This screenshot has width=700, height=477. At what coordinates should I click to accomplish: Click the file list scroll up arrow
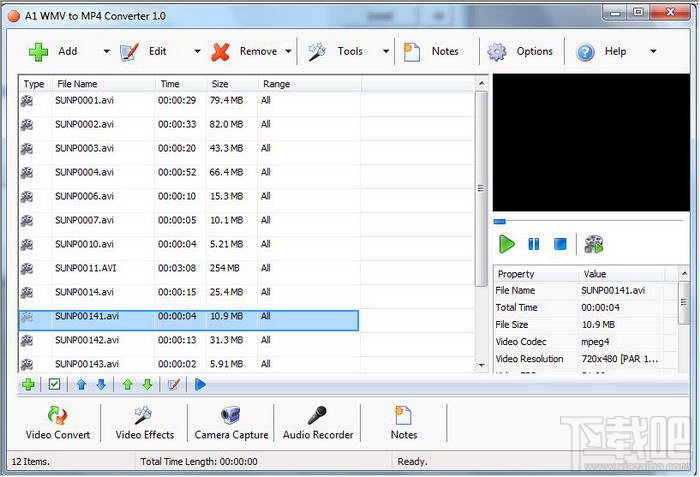(481, 84)
